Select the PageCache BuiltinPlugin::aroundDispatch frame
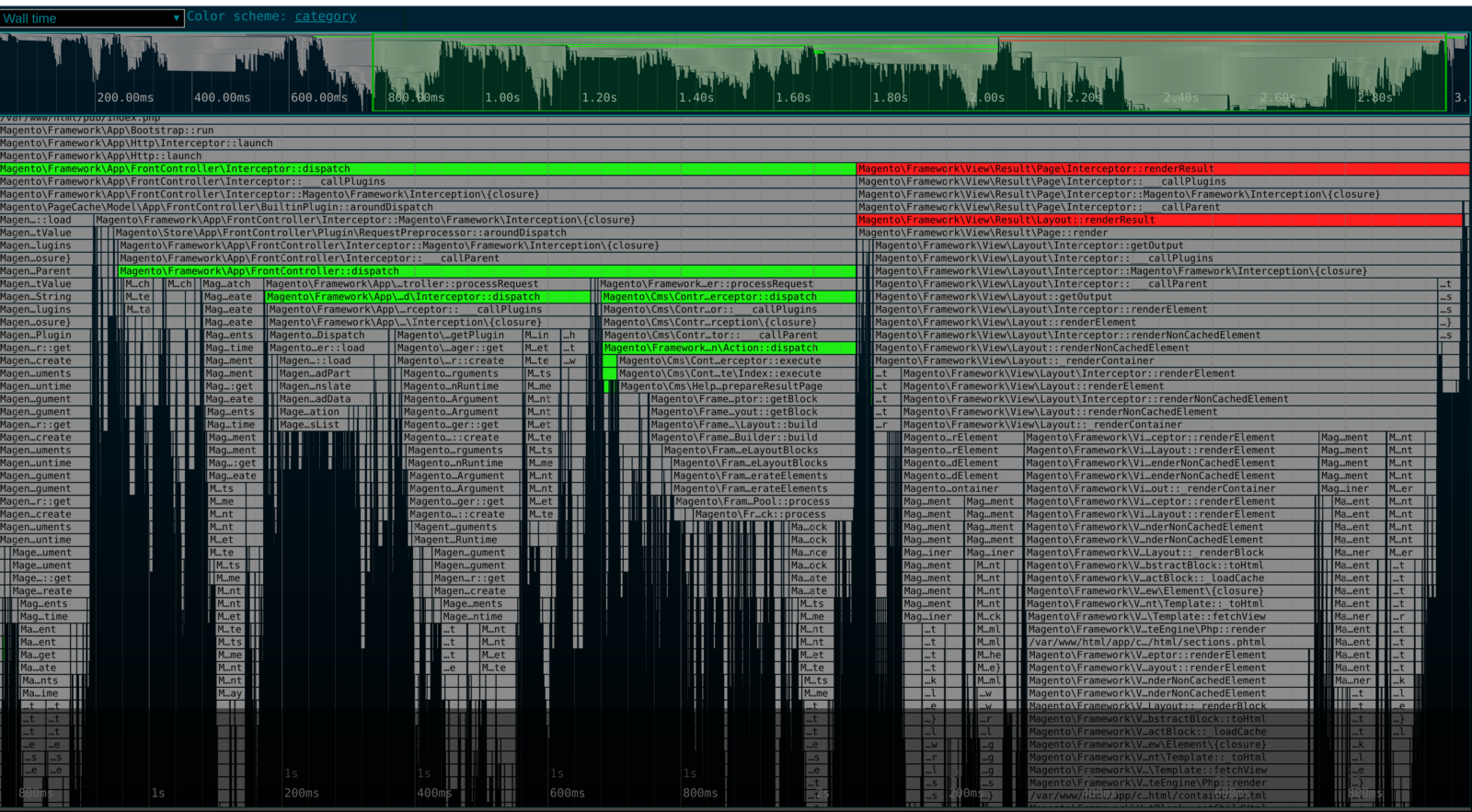1472x812 pixels. (x=428, y=208)
